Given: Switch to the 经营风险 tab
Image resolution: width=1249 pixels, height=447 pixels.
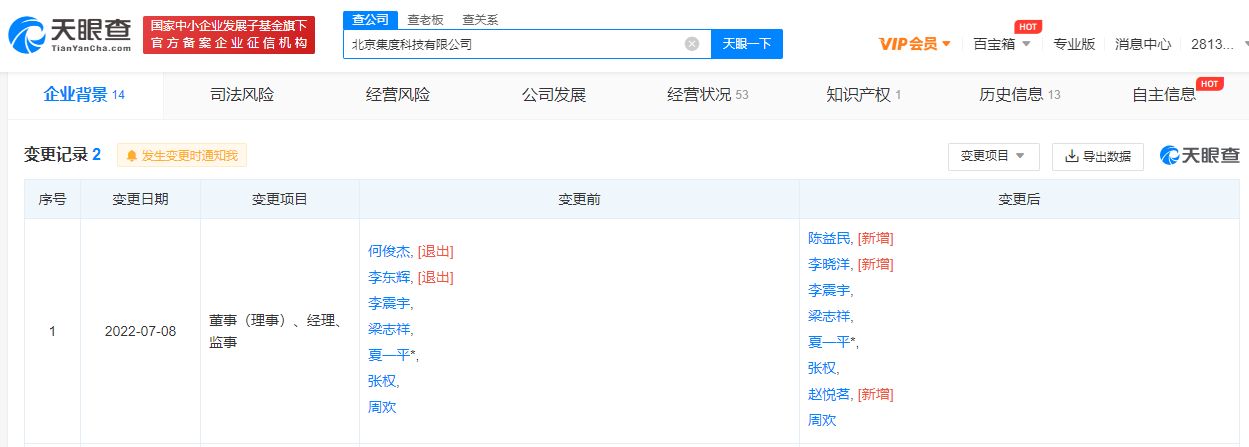Looking at the screenshot, I should click(398, 95).
